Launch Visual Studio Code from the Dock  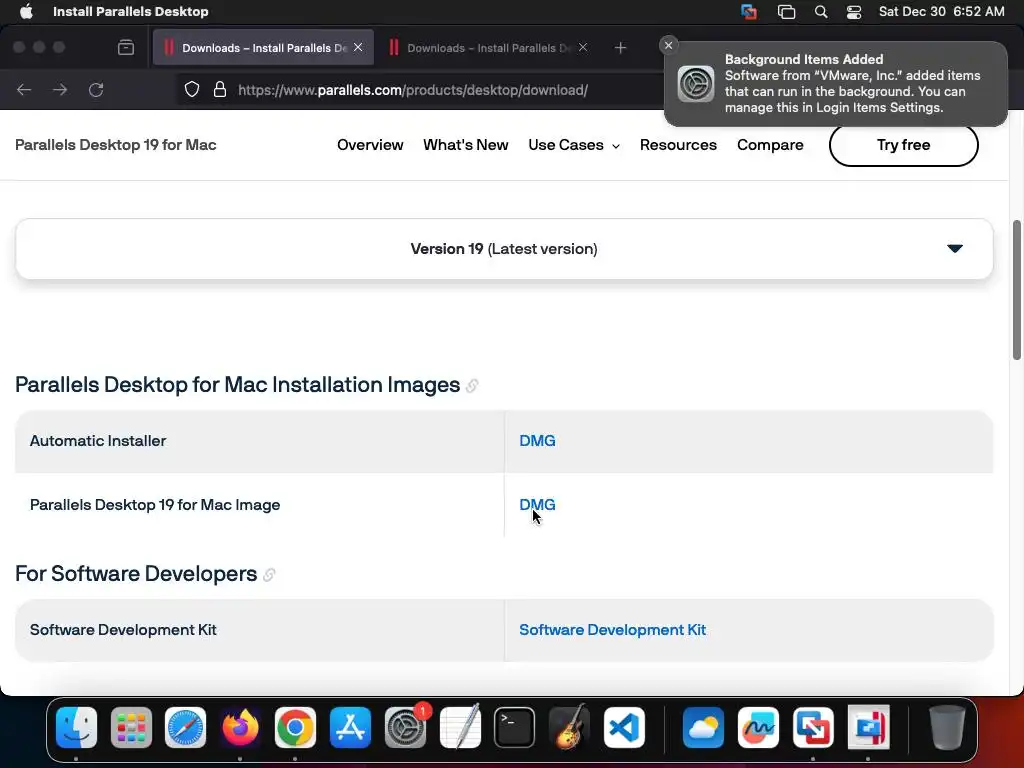(624, 728)
